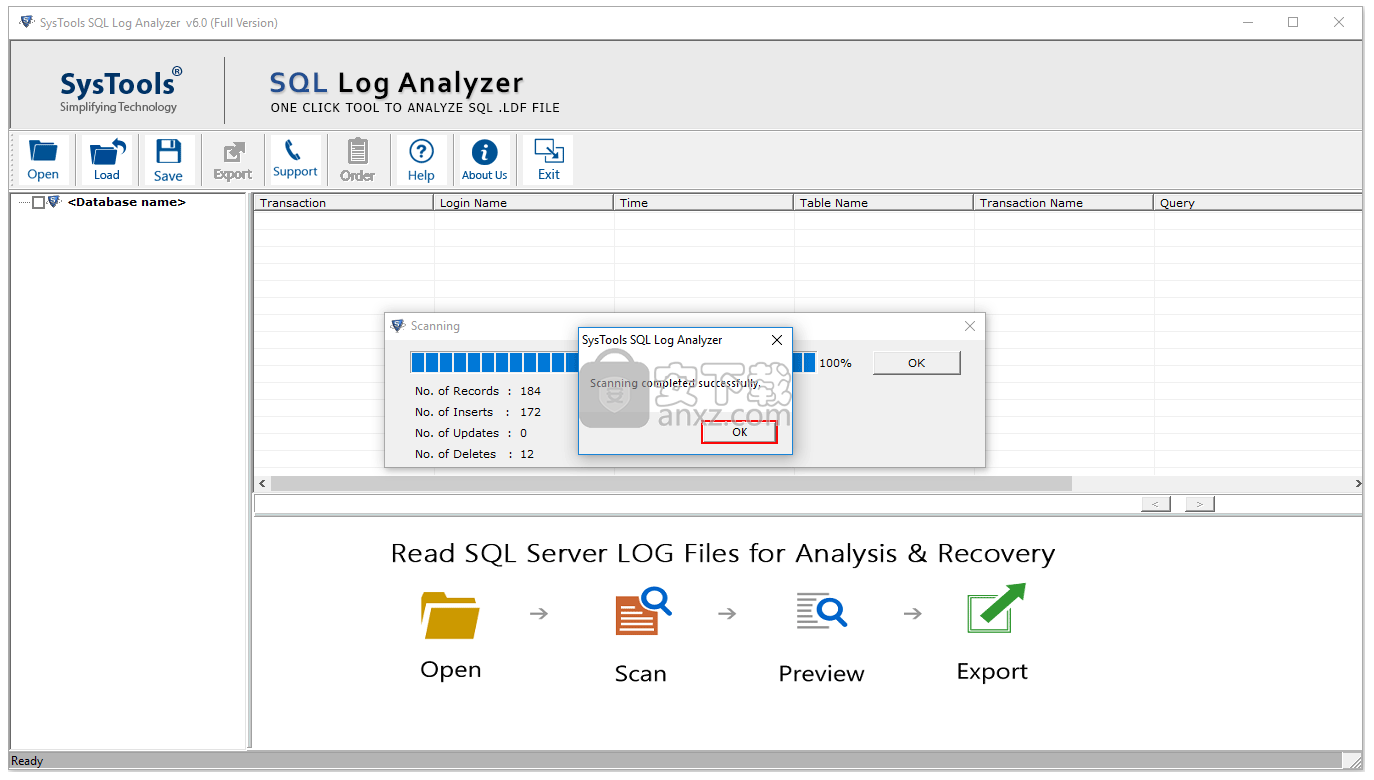Click the previous page '<' button
Screen dimensions: 1374x780
tap(1156, 504)
